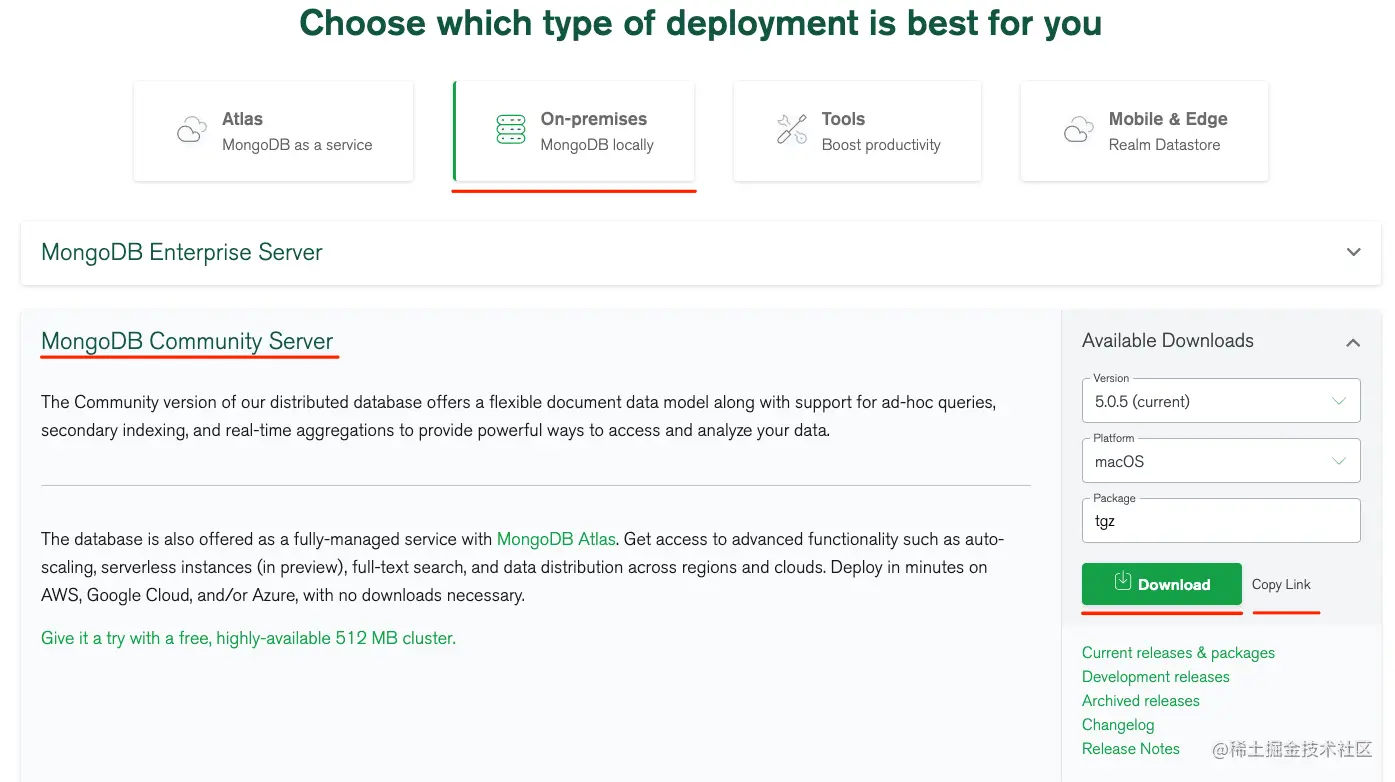Open Current releases & packages link

coord(1178,653)
